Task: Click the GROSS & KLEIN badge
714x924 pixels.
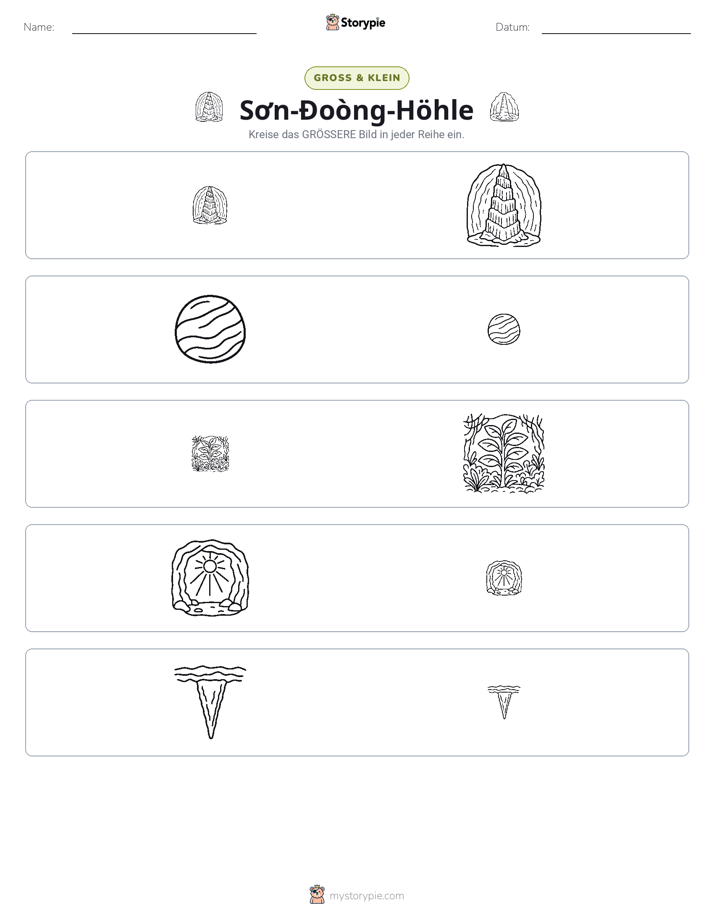Action: click(x=357, y=78)
